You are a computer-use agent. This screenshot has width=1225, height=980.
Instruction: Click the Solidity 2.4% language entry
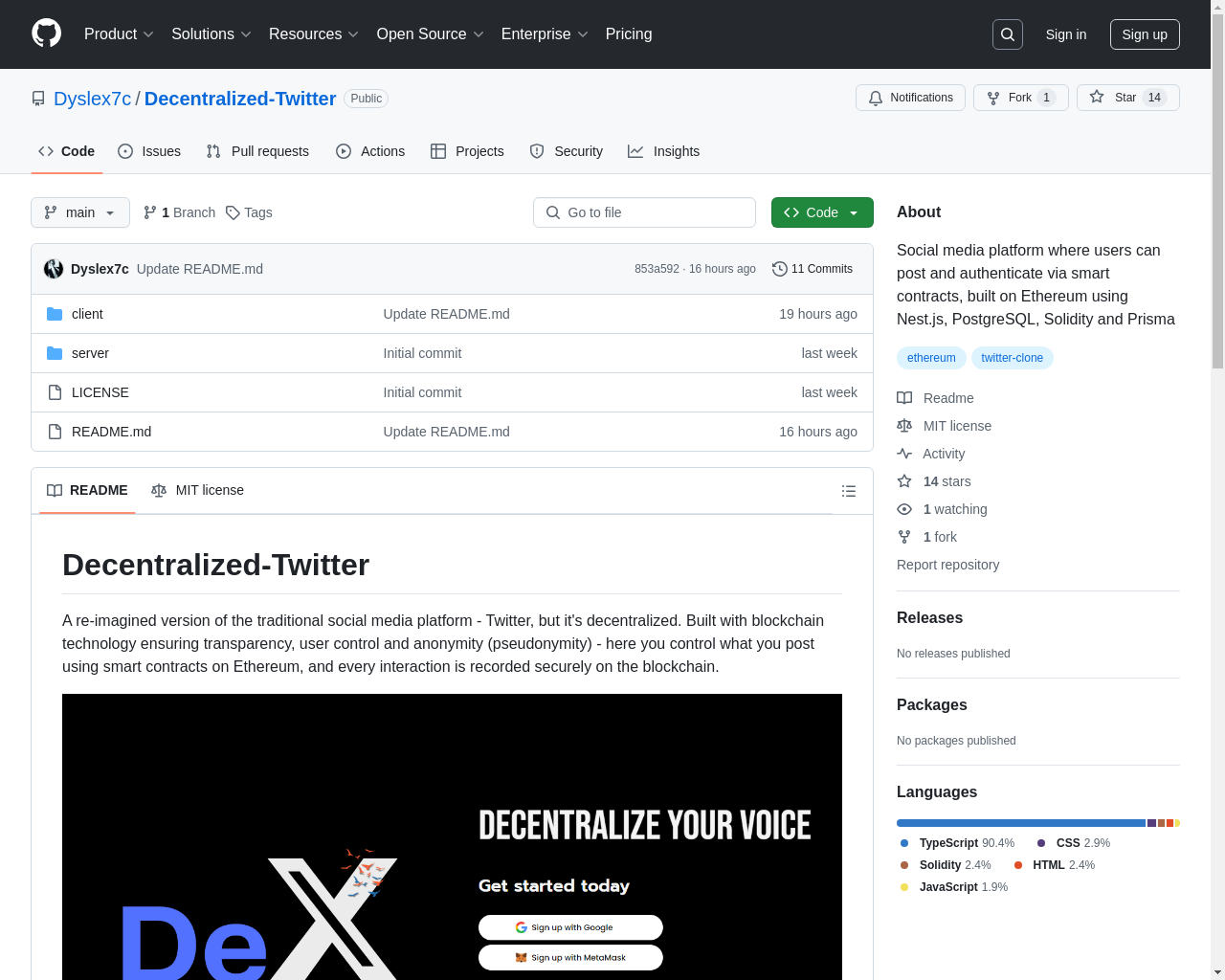click(x=945, y=865)
